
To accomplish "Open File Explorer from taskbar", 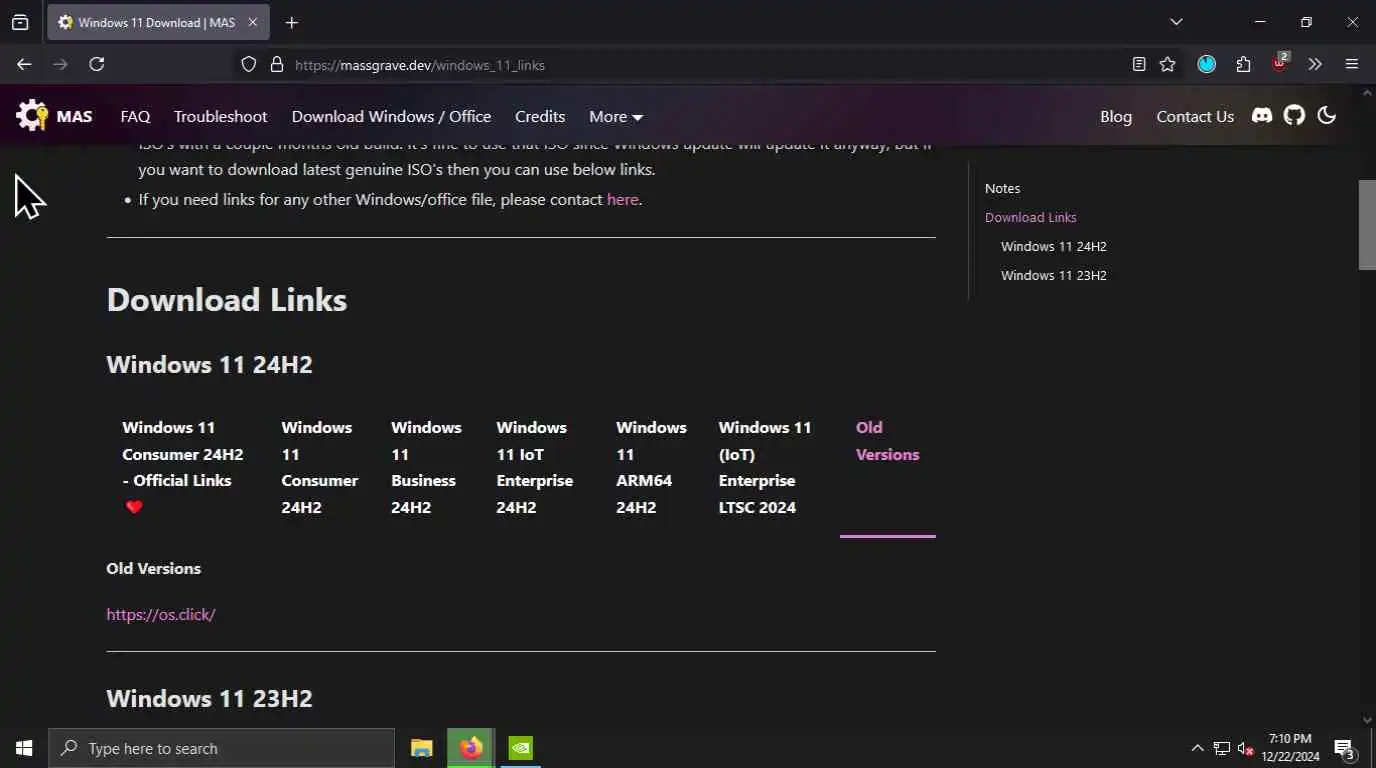I will click(x=422, y=748).
